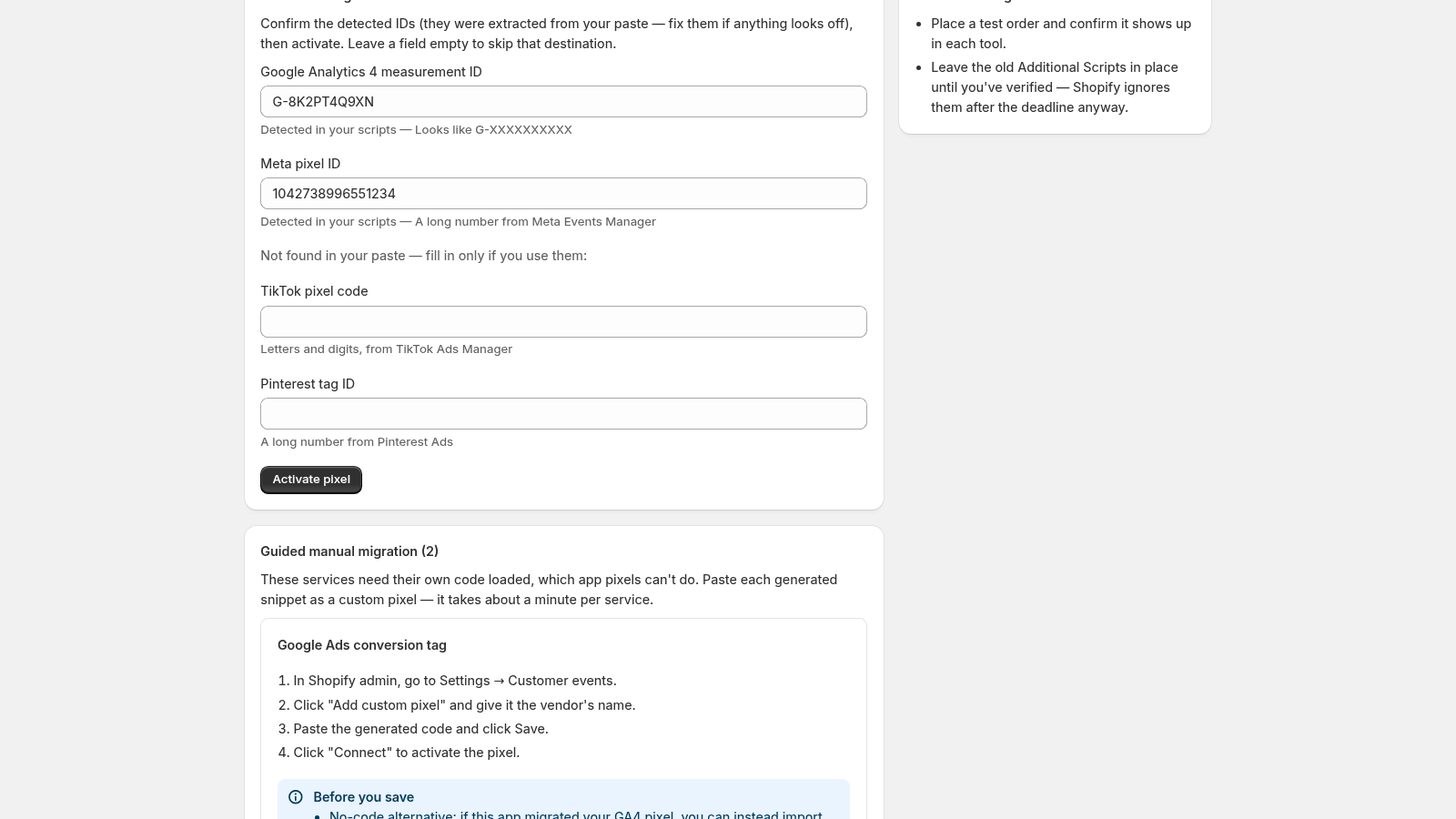The height and width of the screenshot is (819, 1456).
Task: Click the Place a test order bullet
Action: coord(1061,34)
